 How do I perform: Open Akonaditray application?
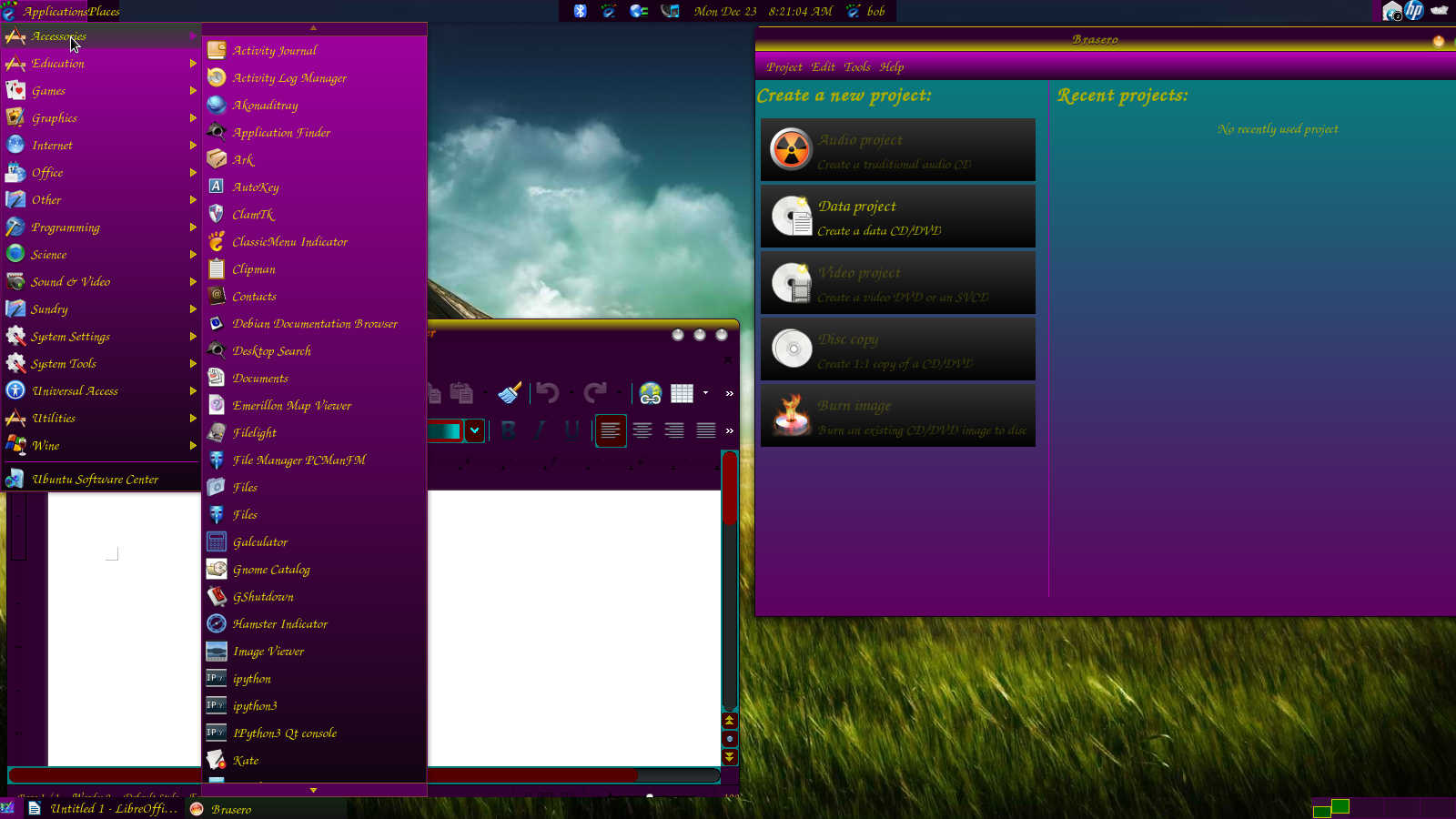point(314,105)
